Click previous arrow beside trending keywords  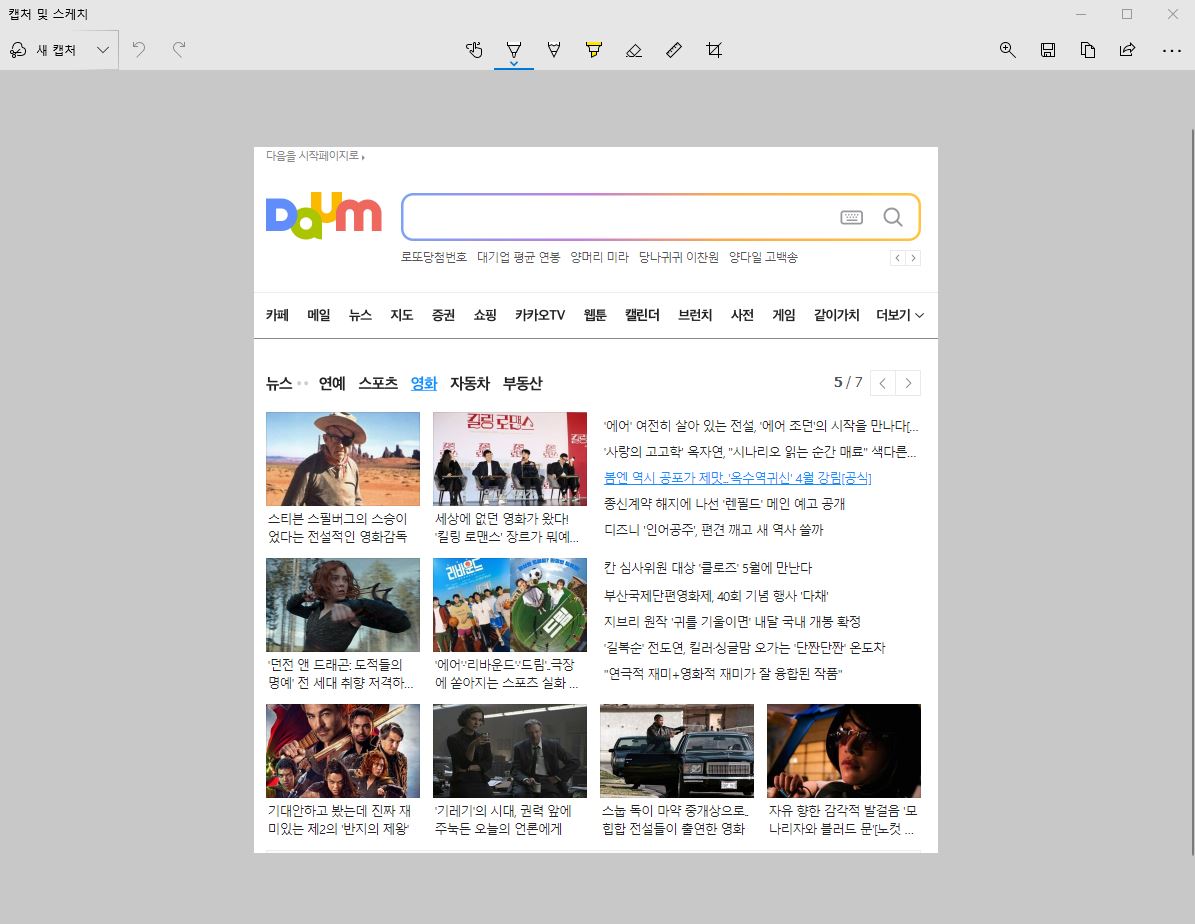(898, 258)
